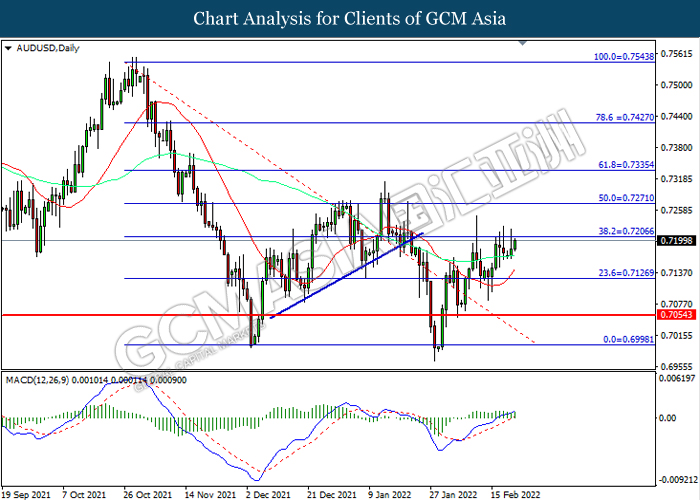Screen dimensions: 700x500
Task: Select the 61.8=0.73354 Fibonacci label
Action: [x=626, y=165]
